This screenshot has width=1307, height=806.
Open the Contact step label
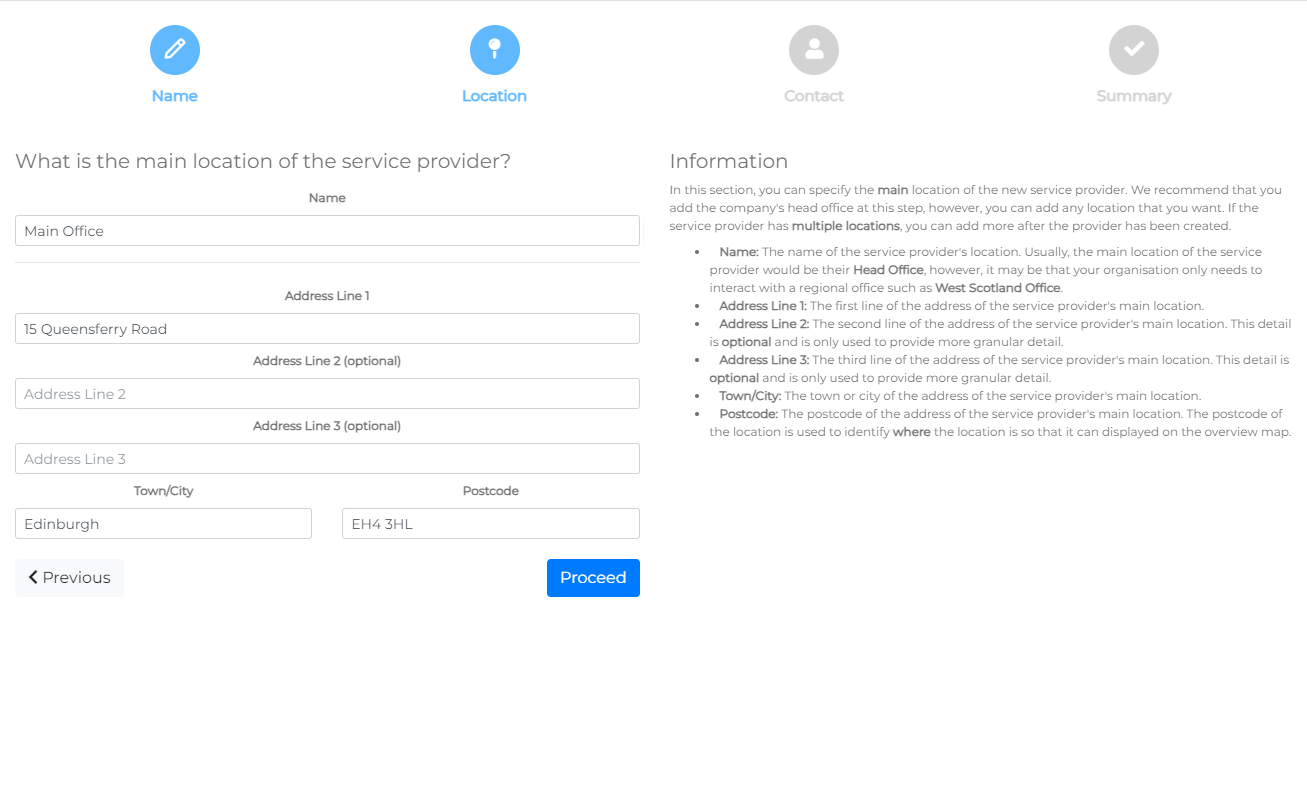(814, 96)
